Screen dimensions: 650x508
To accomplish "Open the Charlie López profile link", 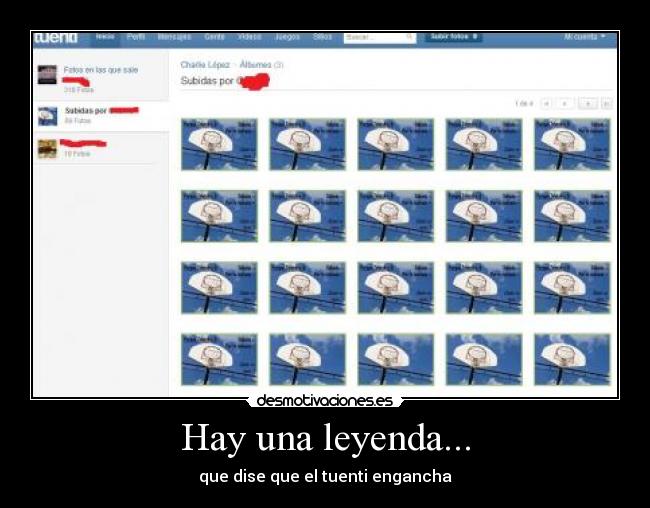I will pos(205,65).
